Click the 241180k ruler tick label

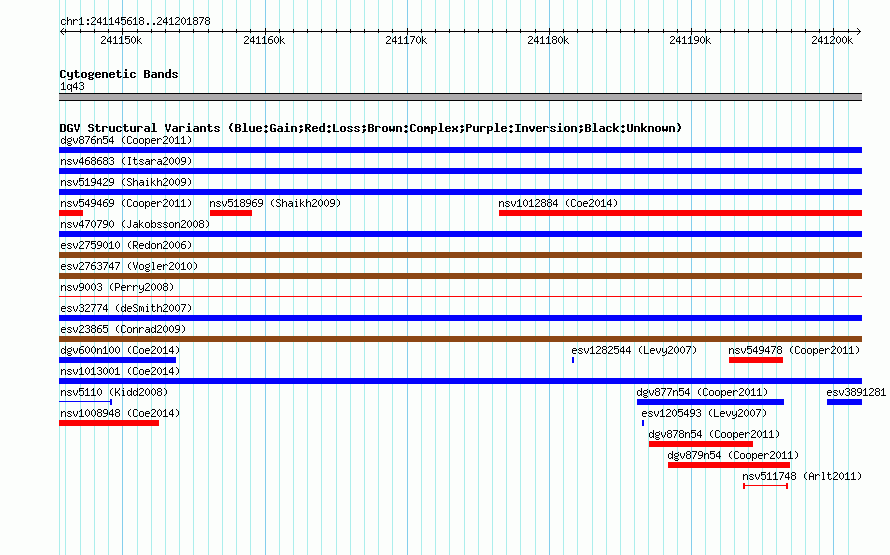pyautogui.click(x=548, y=40)
